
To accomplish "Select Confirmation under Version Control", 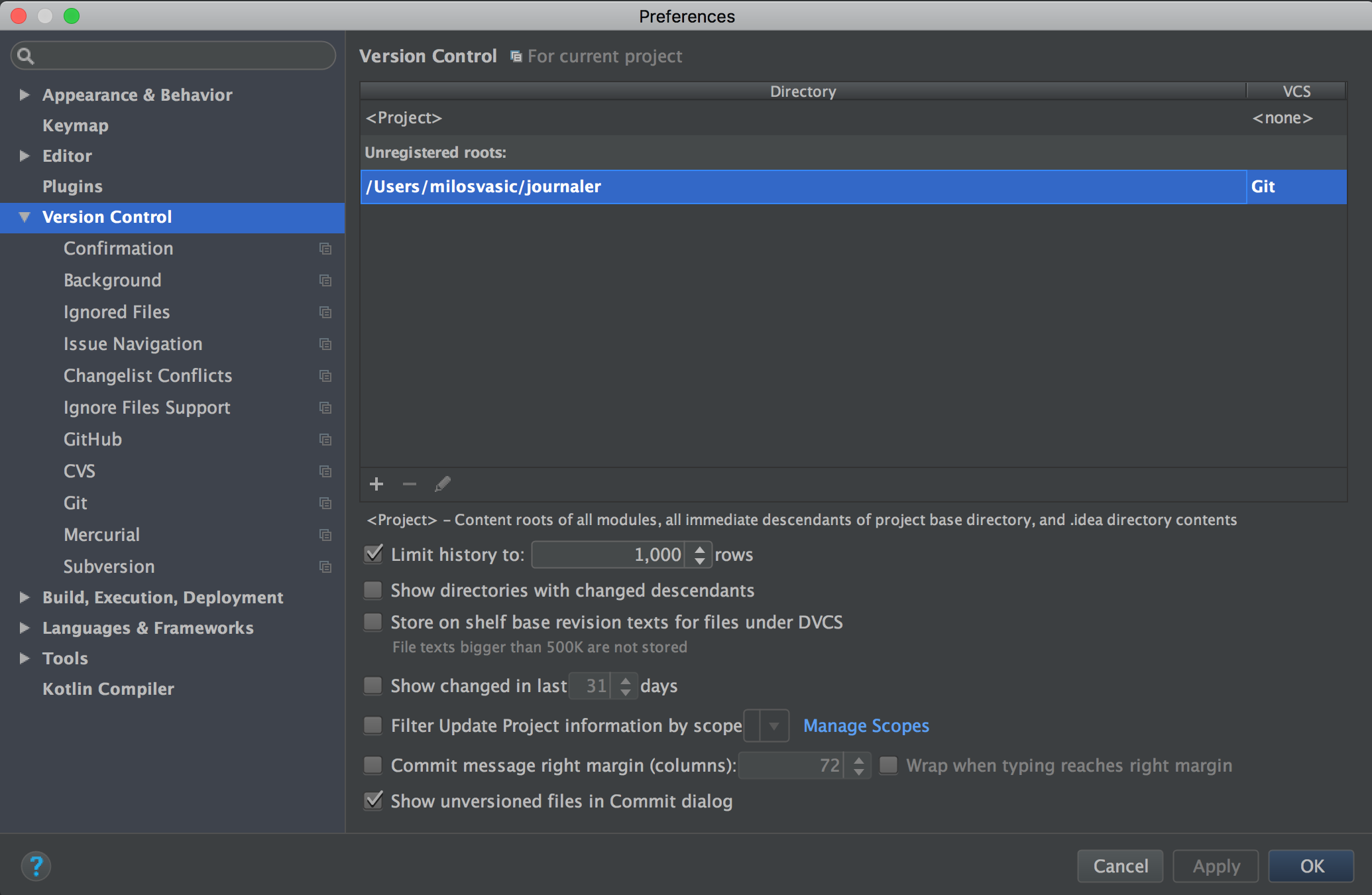I will coord(119,249).
